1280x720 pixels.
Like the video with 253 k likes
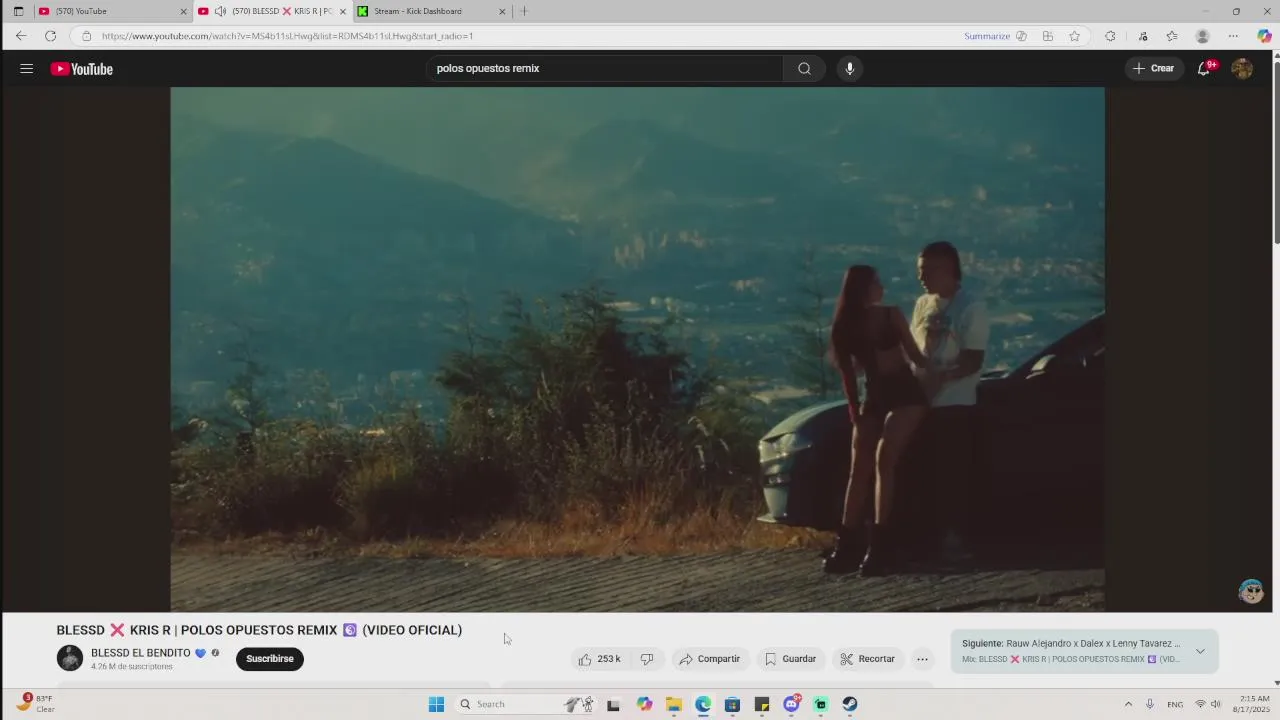[x=599, y=659]
